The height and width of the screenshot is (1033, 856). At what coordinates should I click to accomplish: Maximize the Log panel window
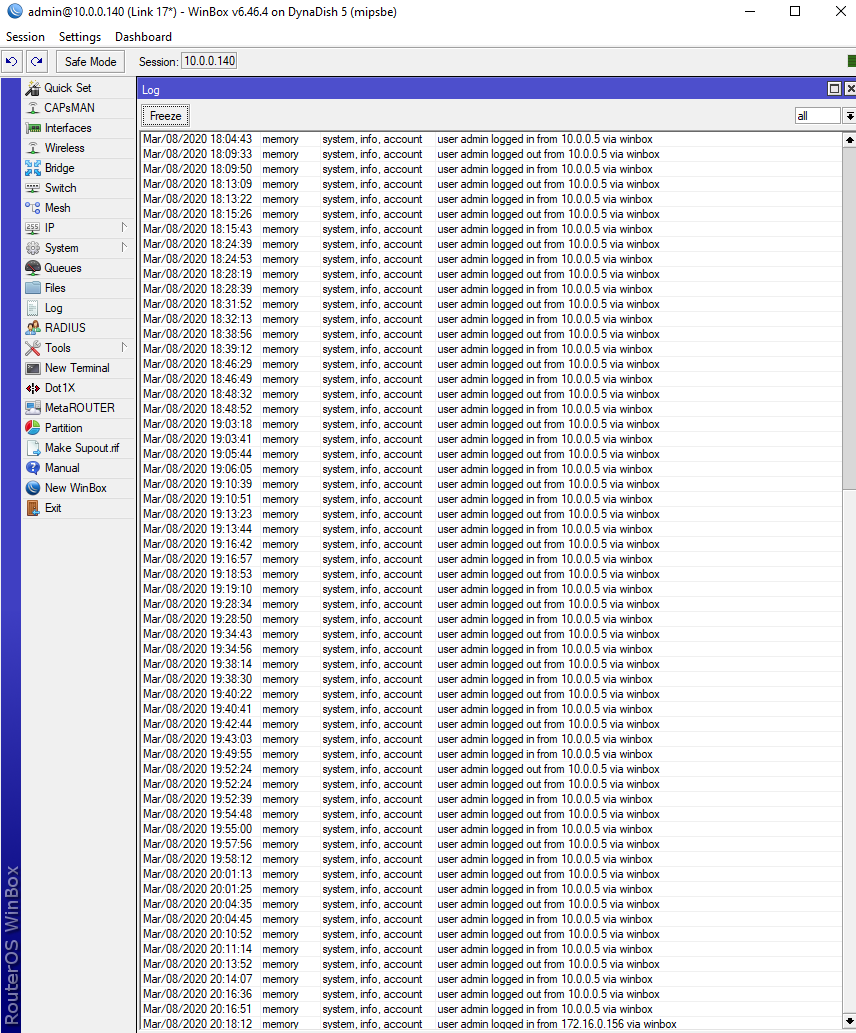click(x=834, y=89)
